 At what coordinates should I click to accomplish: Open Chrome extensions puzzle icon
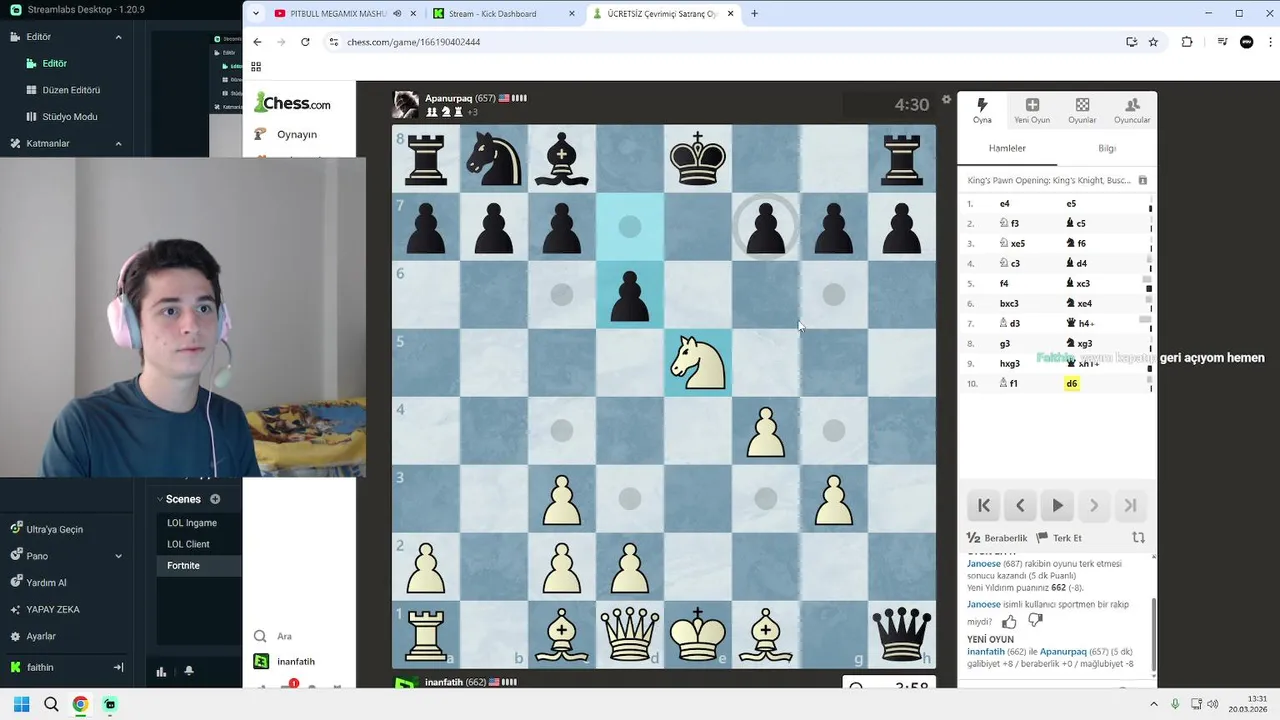point(1187,42)
